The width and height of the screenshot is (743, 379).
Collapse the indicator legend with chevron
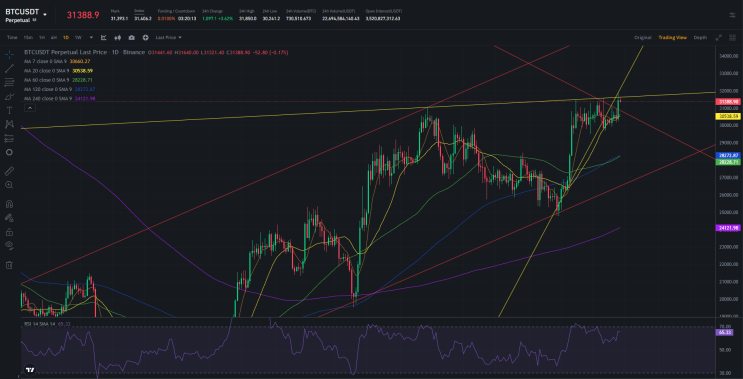click(x=29, y=108)
